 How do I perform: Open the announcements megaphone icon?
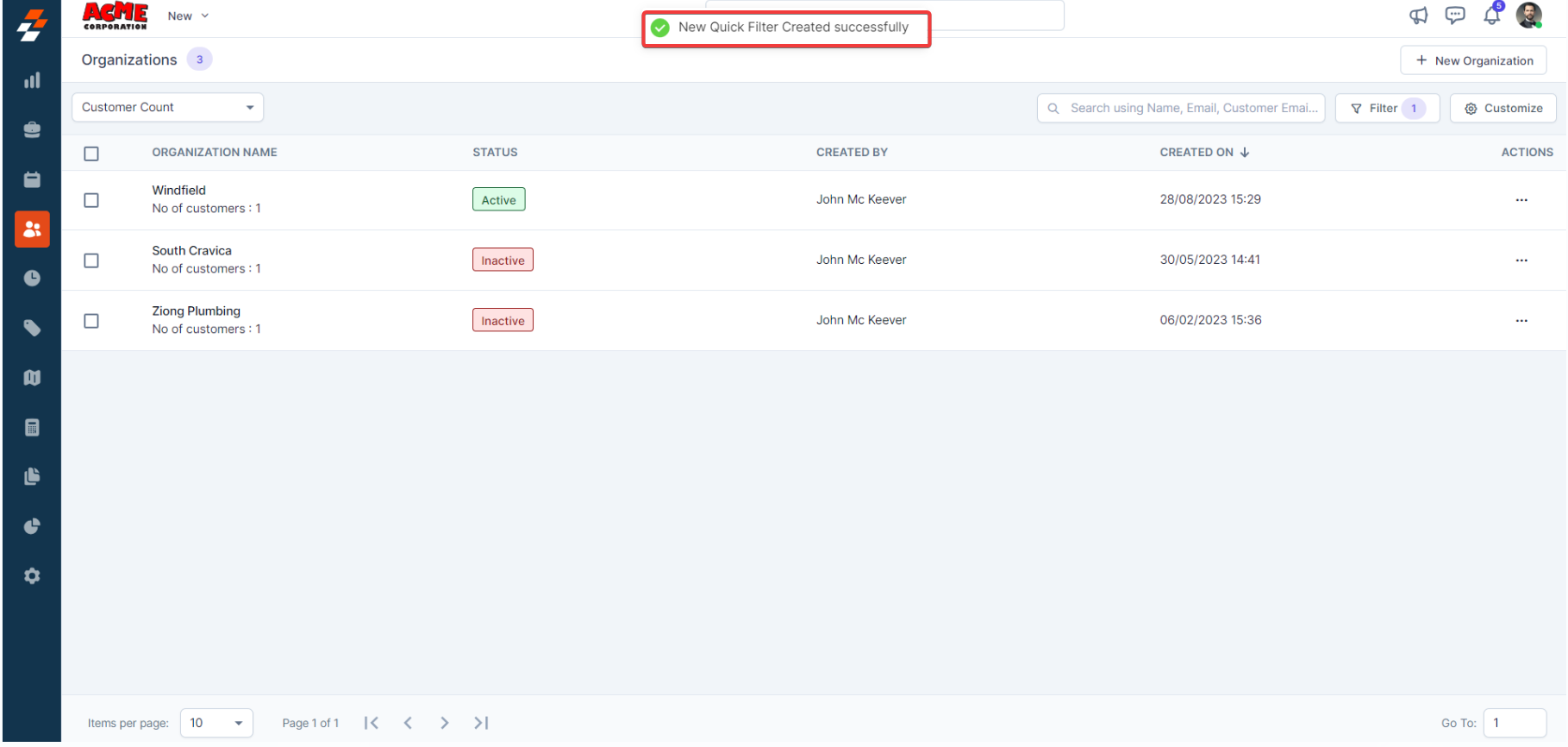(1418, 16)
